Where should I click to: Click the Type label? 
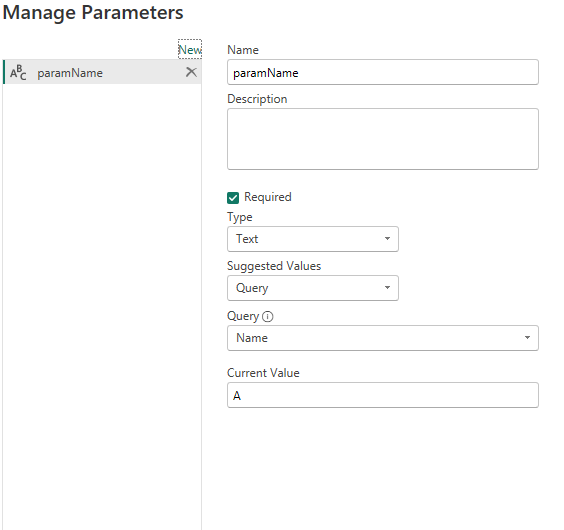coord(240,217)
